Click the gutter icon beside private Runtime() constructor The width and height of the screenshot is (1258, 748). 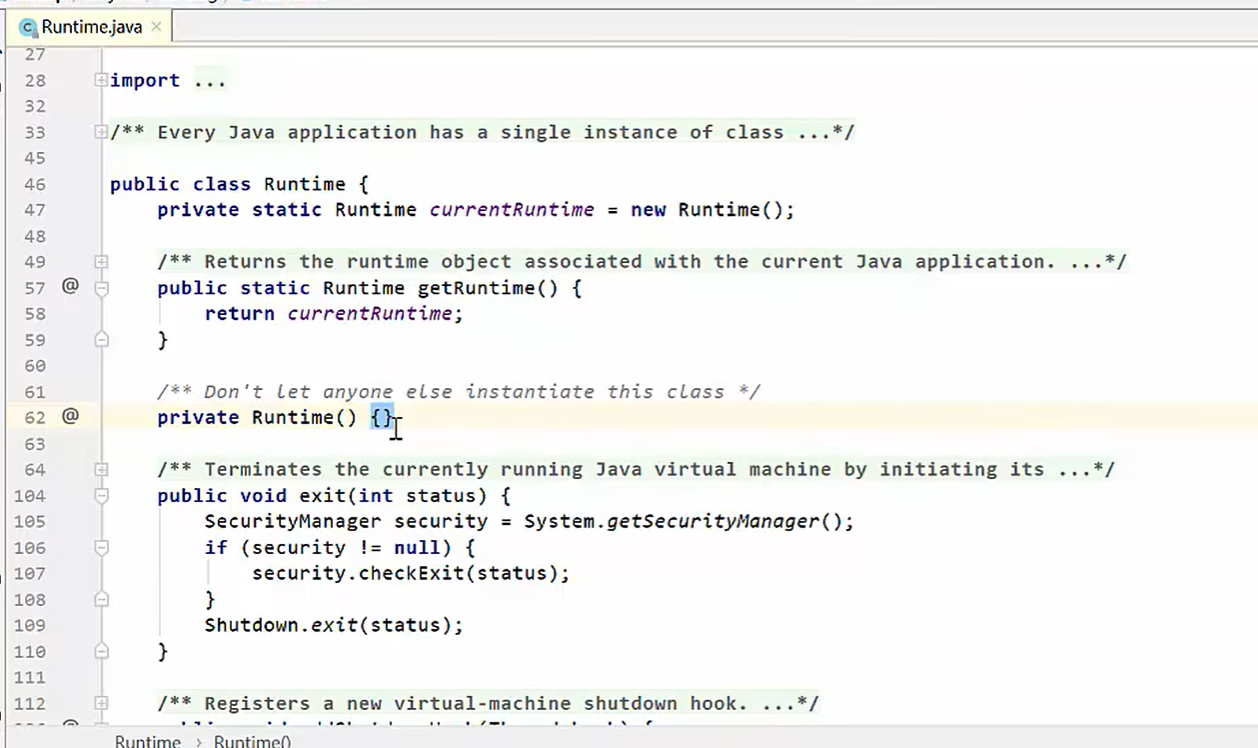tap(70, 416)
